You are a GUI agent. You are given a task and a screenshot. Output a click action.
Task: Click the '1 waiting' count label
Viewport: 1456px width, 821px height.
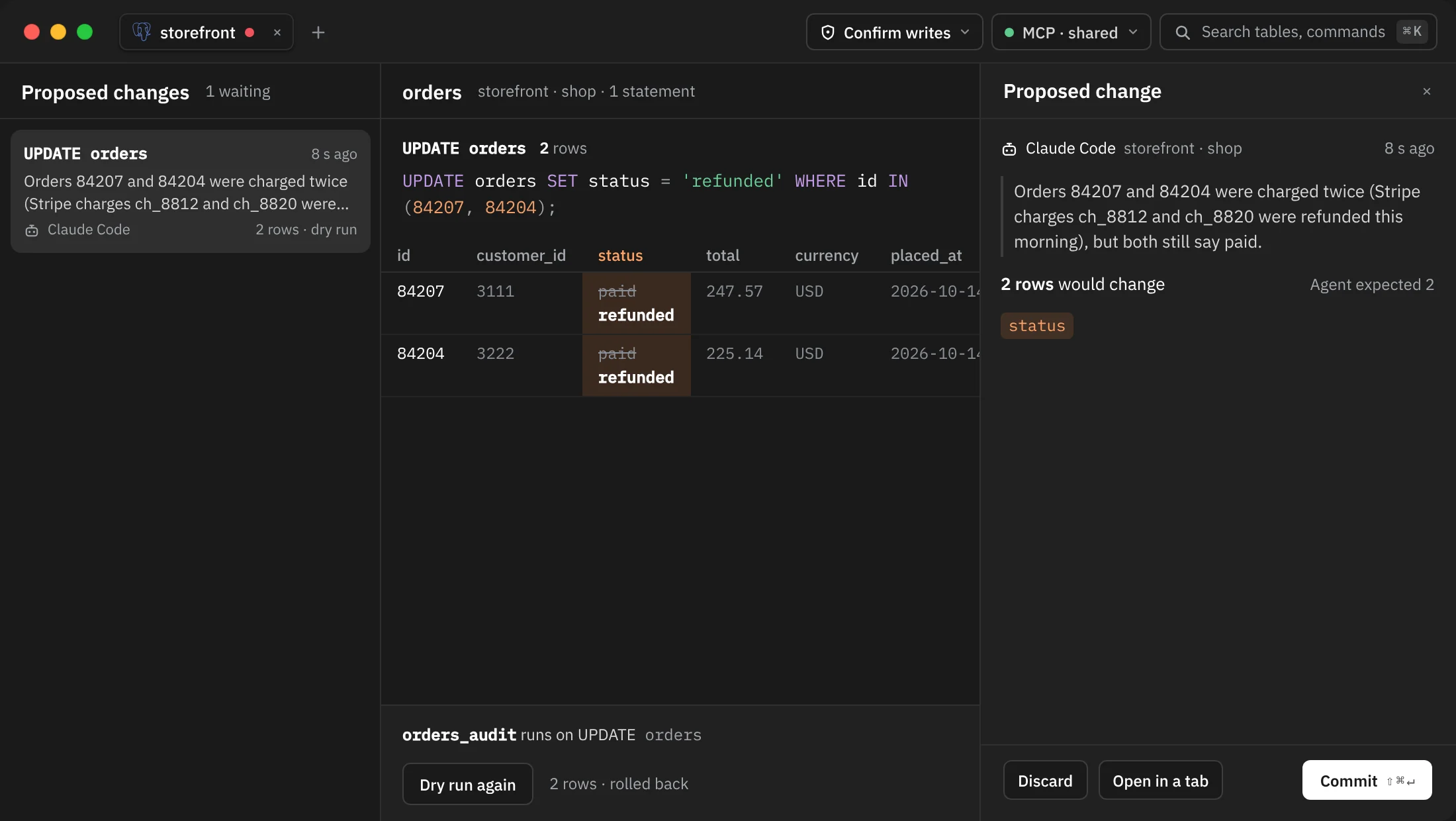(x=238, y=91)
